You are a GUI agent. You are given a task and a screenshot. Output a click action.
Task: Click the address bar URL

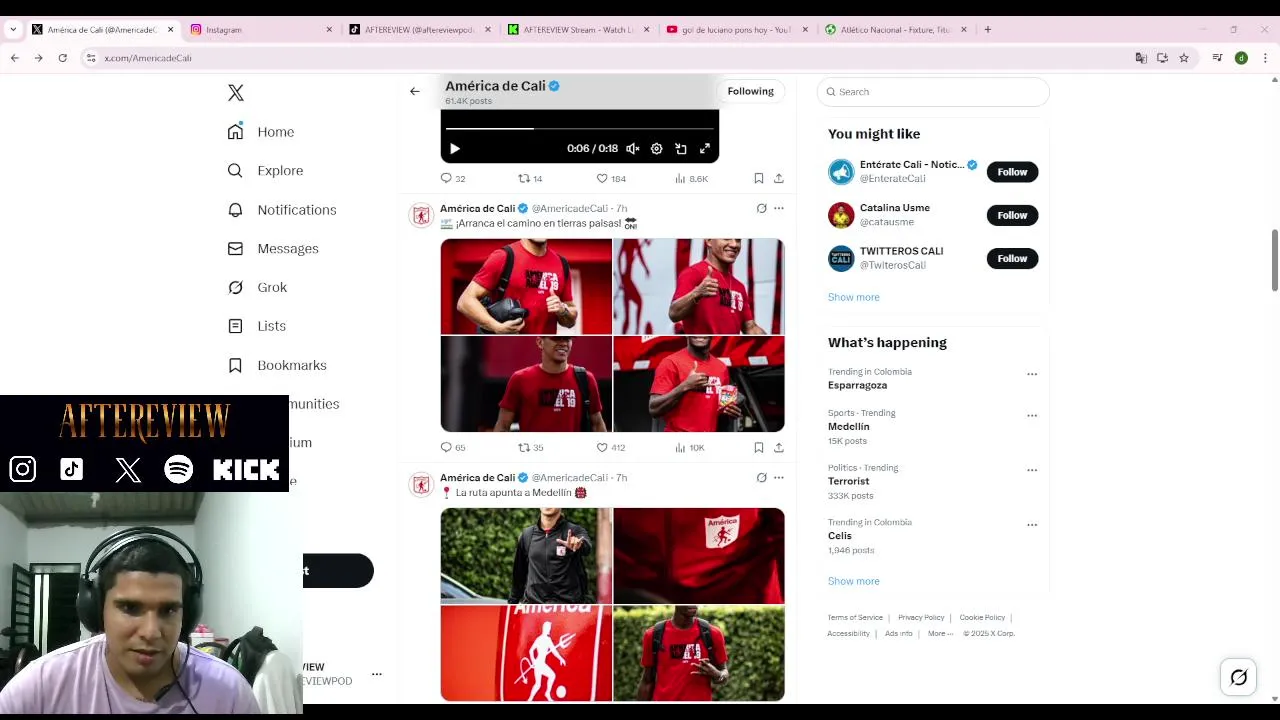(148, 58)
